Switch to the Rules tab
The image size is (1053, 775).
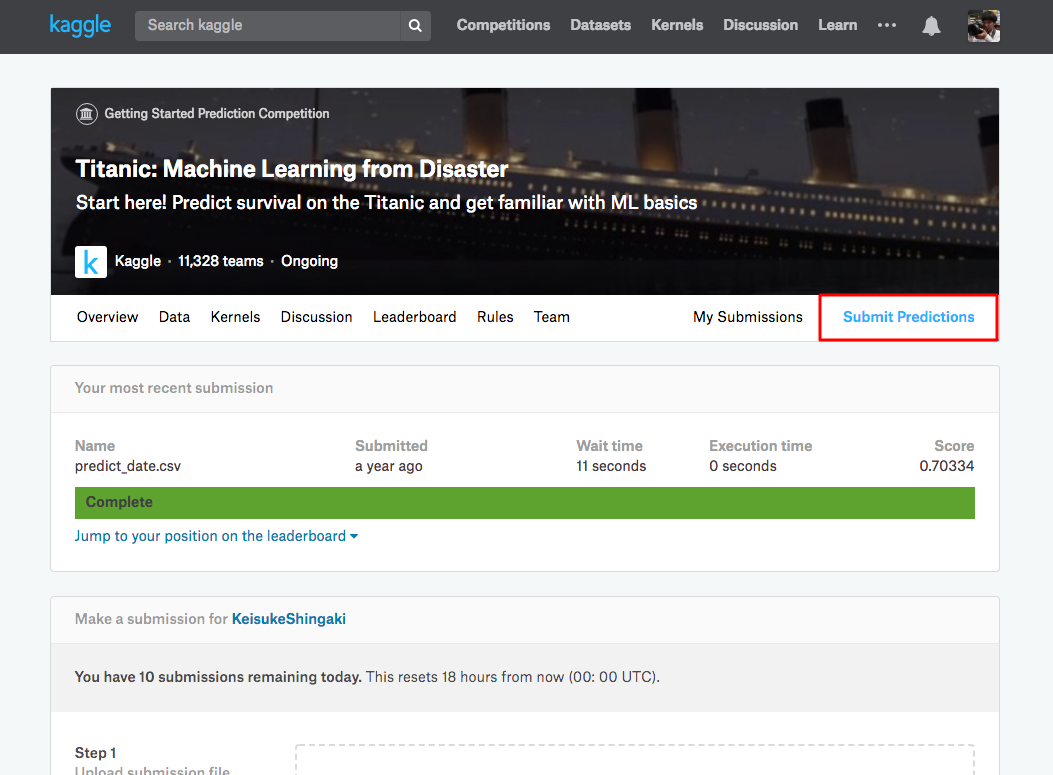495,317
